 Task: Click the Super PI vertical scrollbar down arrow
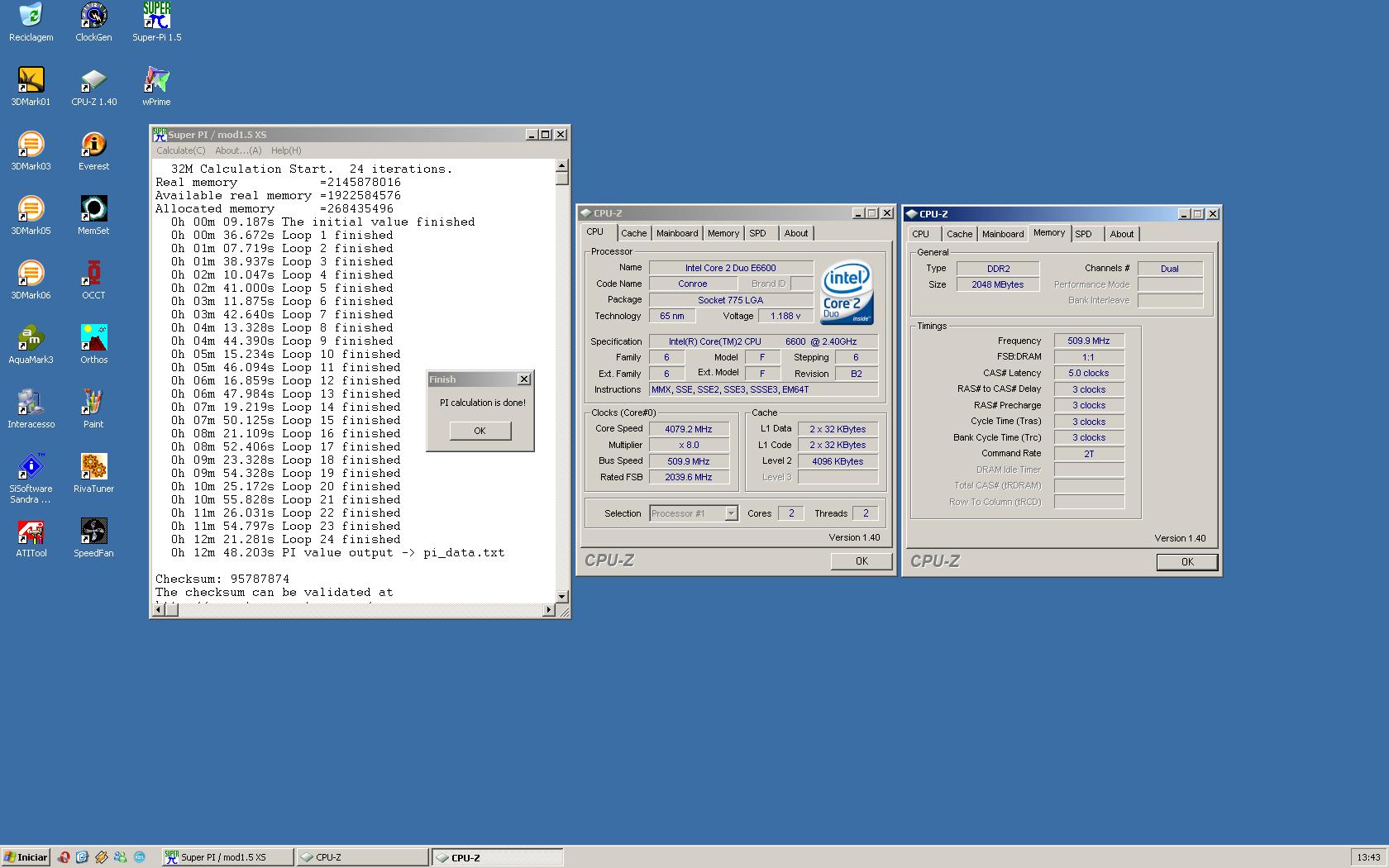click(x=562, y=597)
